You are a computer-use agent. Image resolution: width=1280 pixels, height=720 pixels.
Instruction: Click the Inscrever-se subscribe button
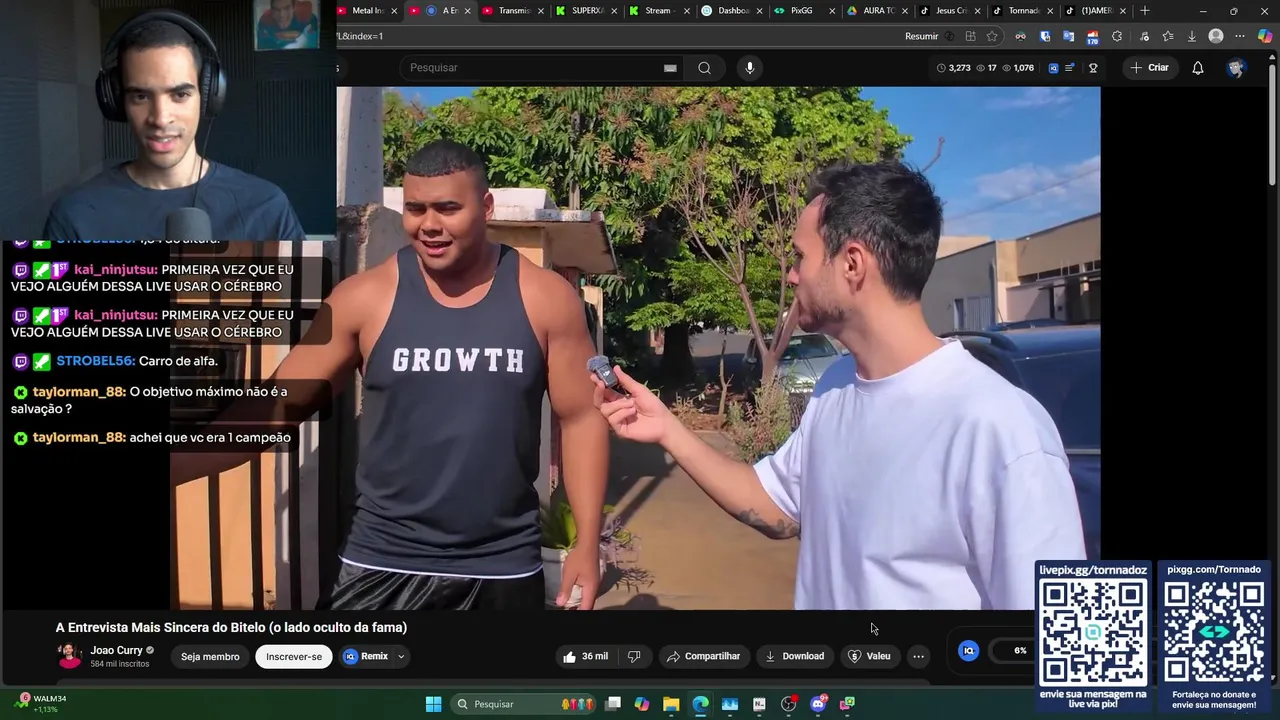tap(294, 657)
